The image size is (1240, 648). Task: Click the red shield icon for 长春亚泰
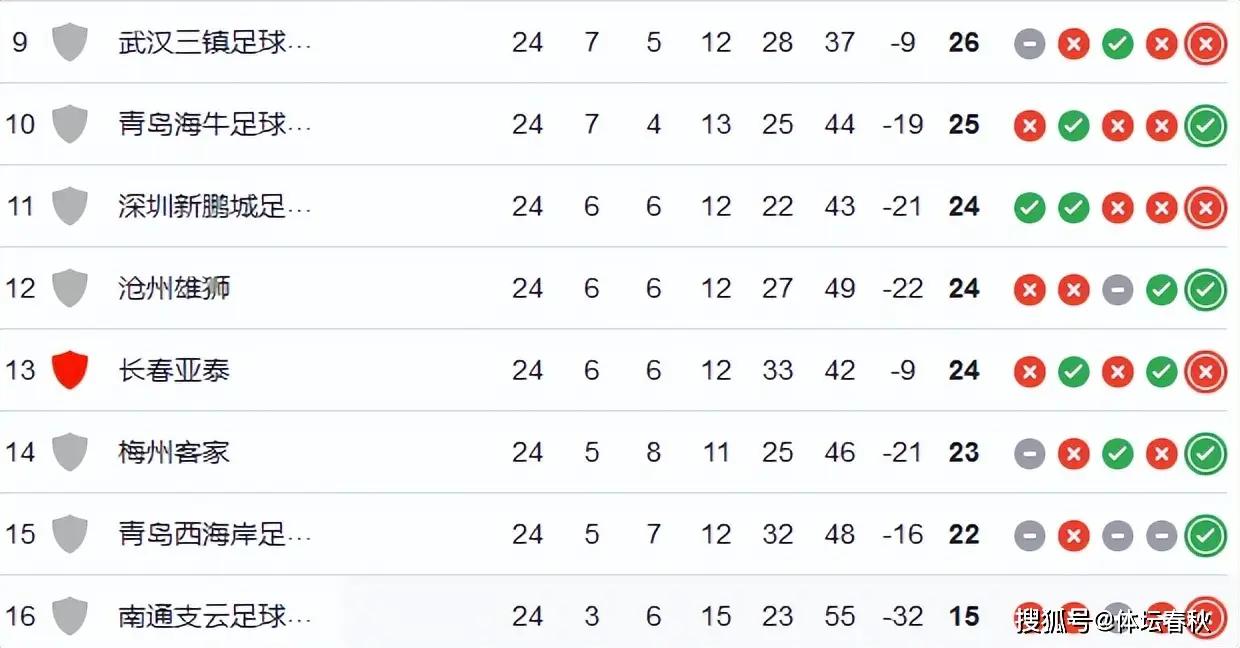69,370
